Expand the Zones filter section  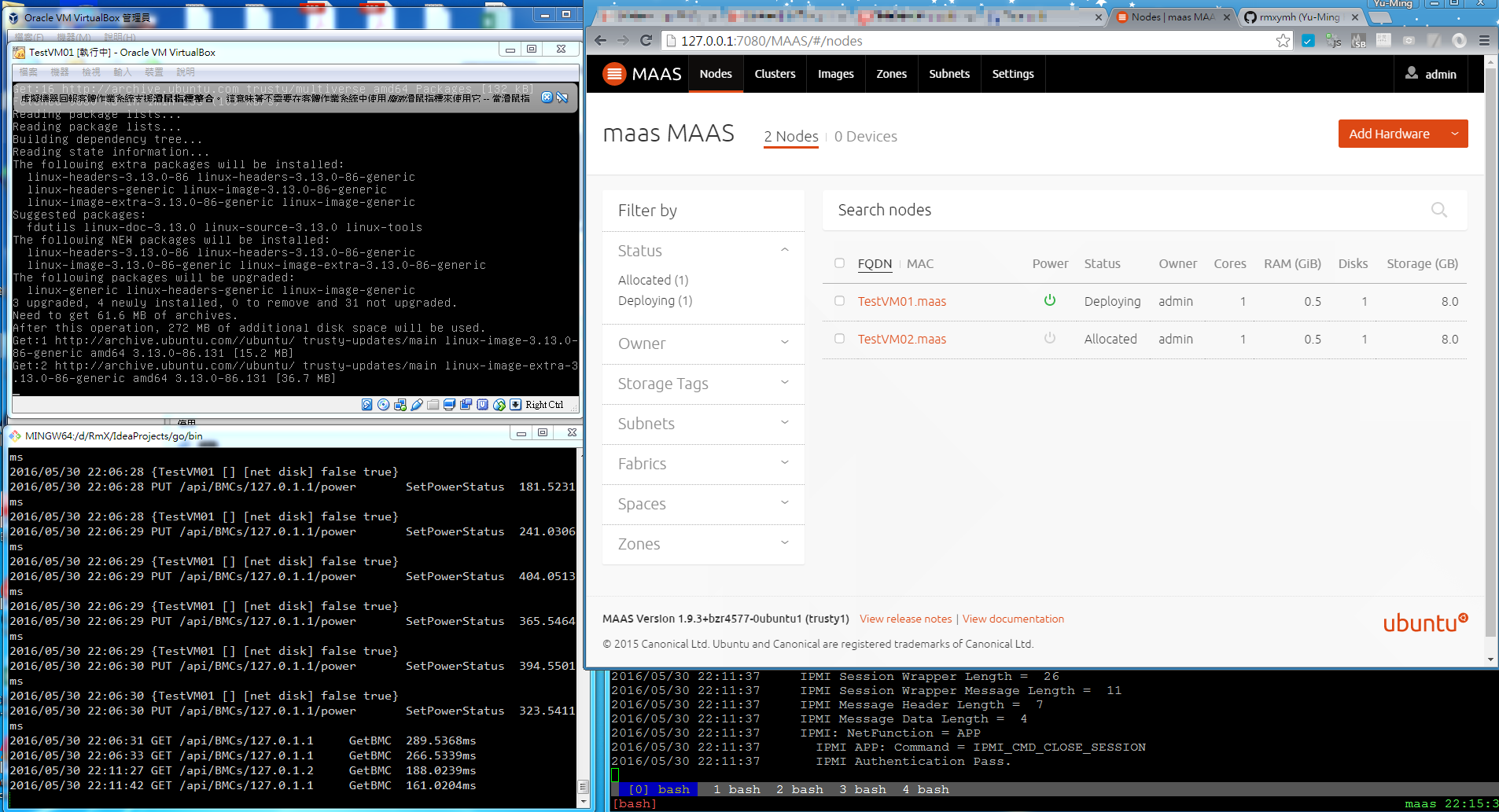pos(703,544)
